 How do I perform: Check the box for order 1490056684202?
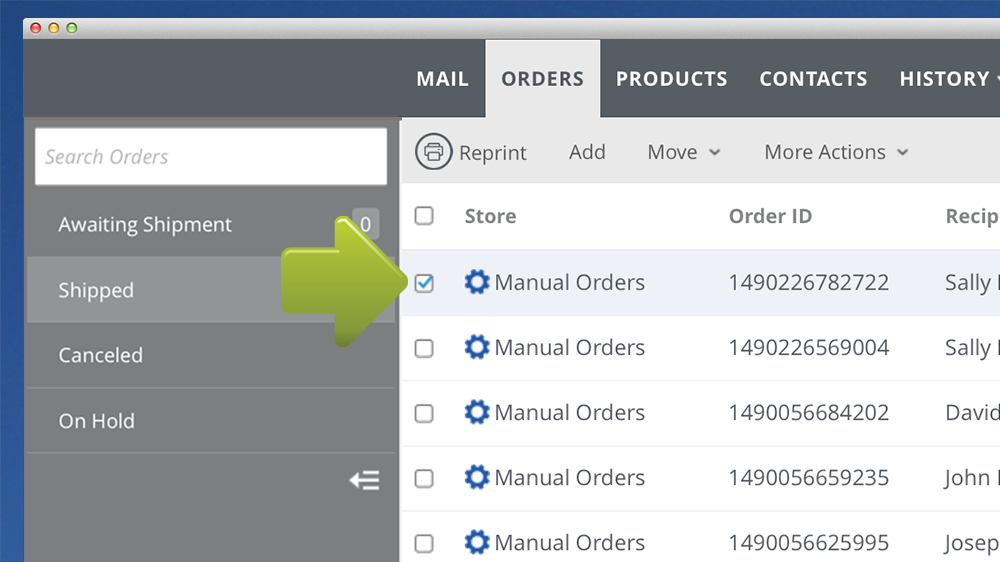424,413
